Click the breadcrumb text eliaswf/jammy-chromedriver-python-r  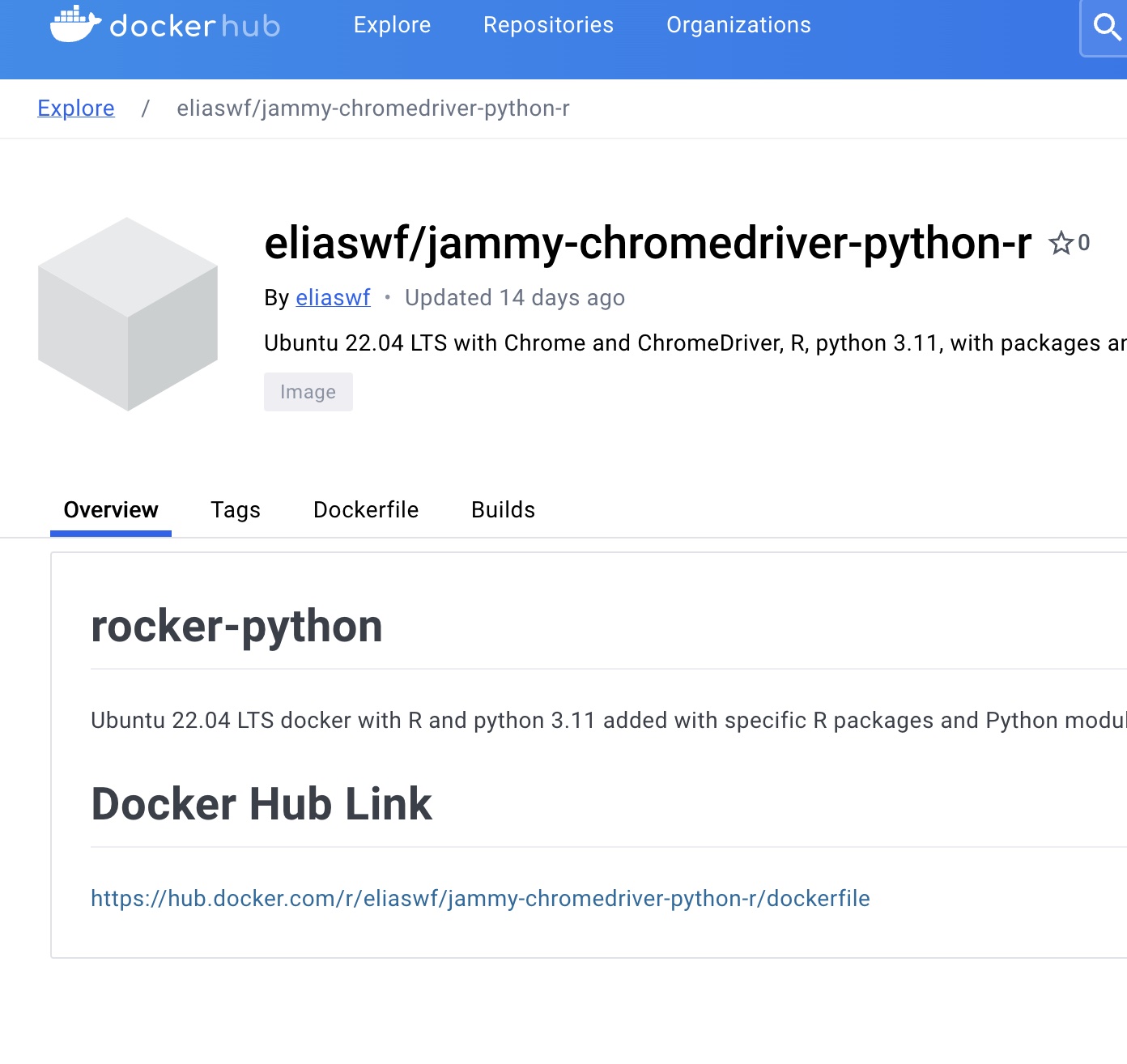point(373,109)
